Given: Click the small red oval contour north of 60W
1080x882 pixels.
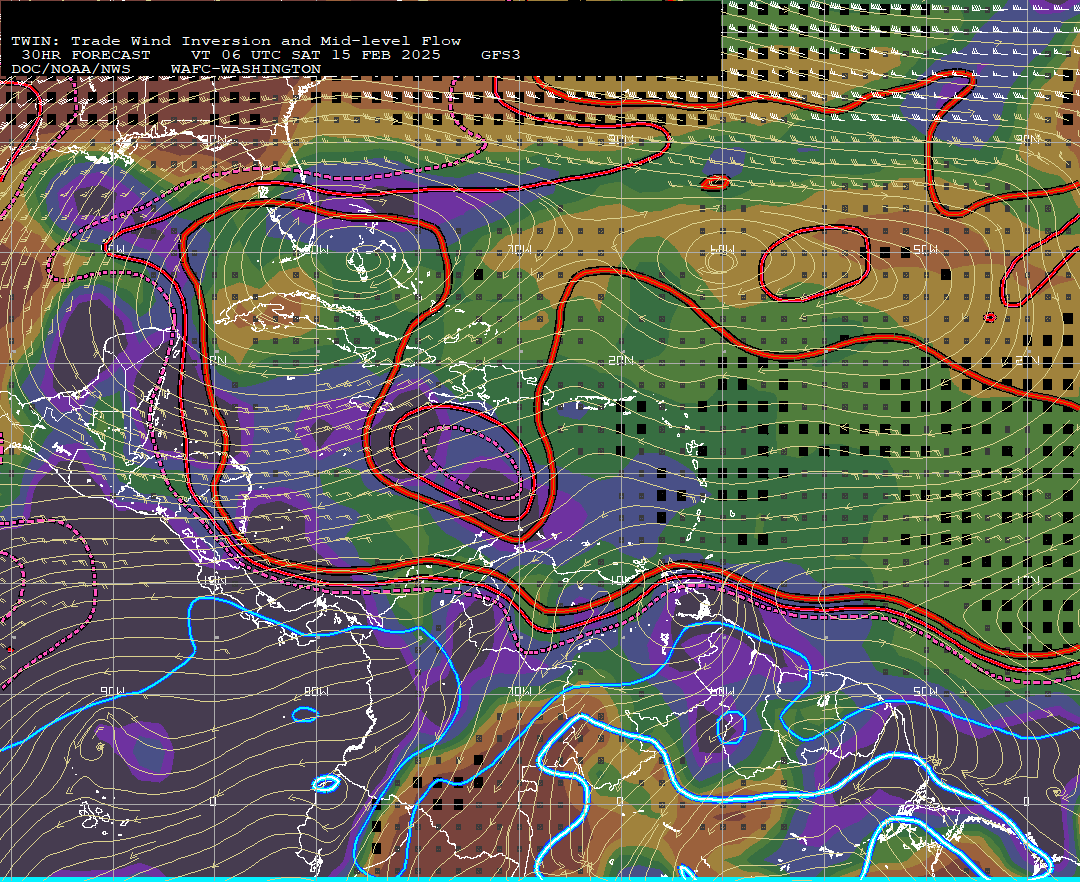Looking at the screenshot, I should coord(716,182).
